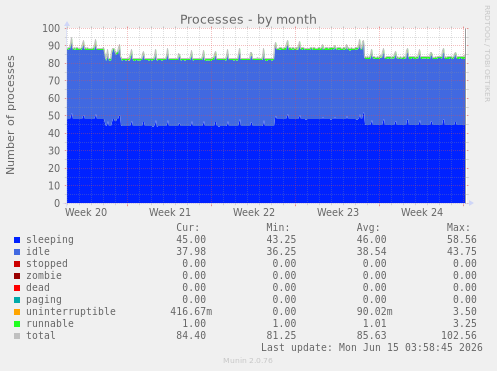Click the 'Avg:' column header
Viewport: 497px width, 371px height.
coord(368,228)
